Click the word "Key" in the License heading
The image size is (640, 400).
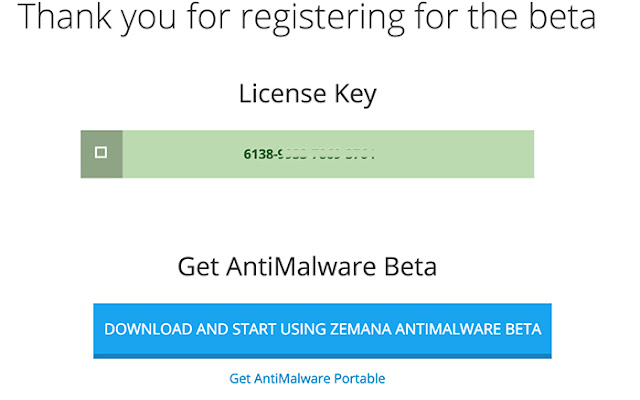coord(355,95)
